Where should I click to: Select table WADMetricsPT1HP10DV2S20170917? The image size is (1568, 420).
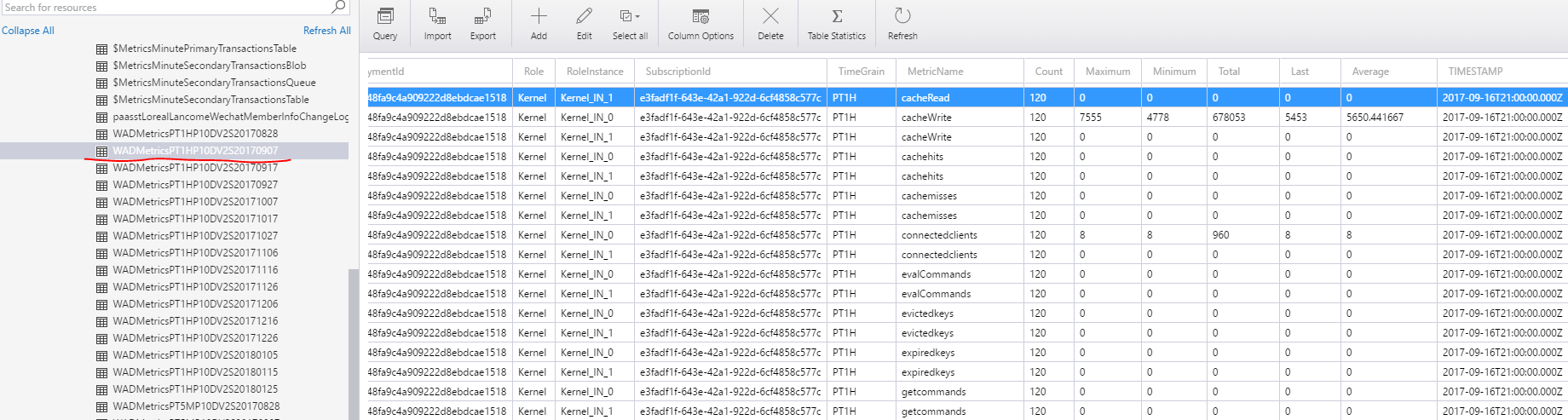pos(195,168)
